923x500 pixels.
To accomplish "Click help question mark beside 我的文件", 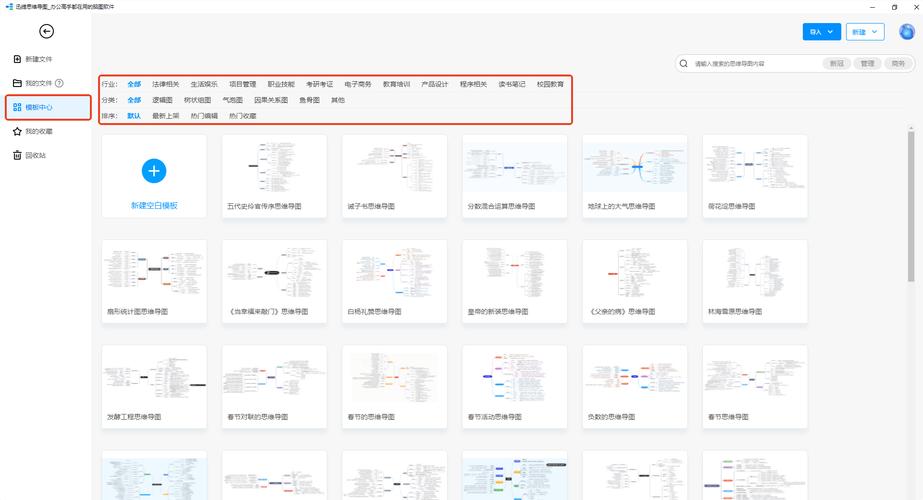I will (59, 83).
